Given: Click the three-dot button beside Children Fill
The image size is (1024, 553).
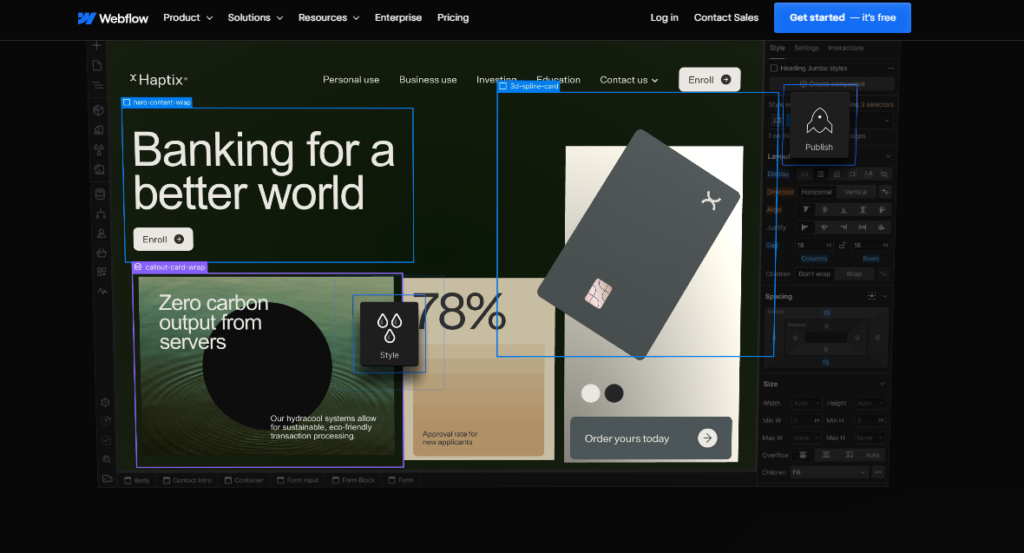Looking at the screenshot, I should [x=878, y=472].
